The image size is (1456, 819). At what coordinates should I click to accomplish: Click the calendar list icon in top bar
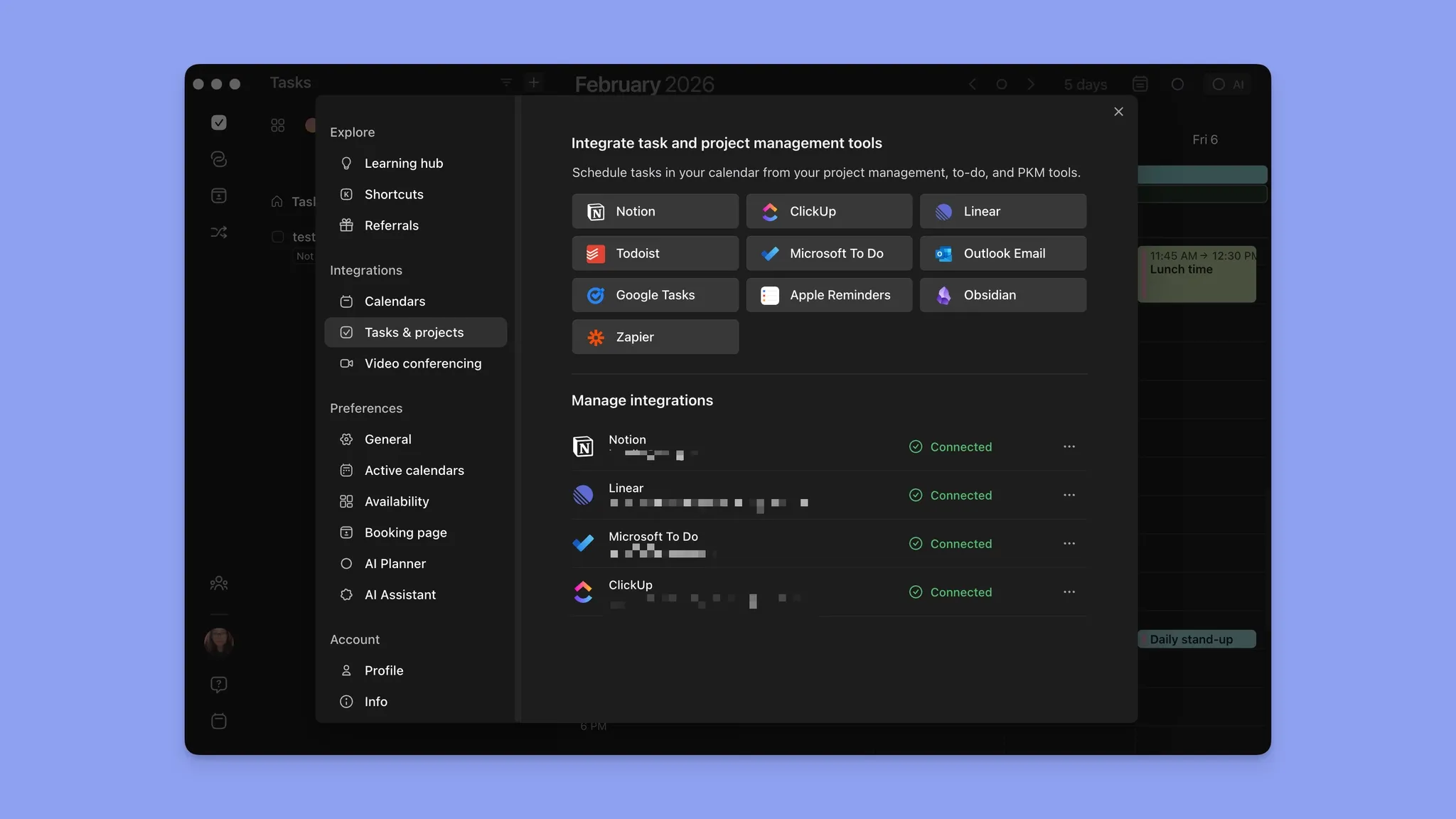point(1140,85)
